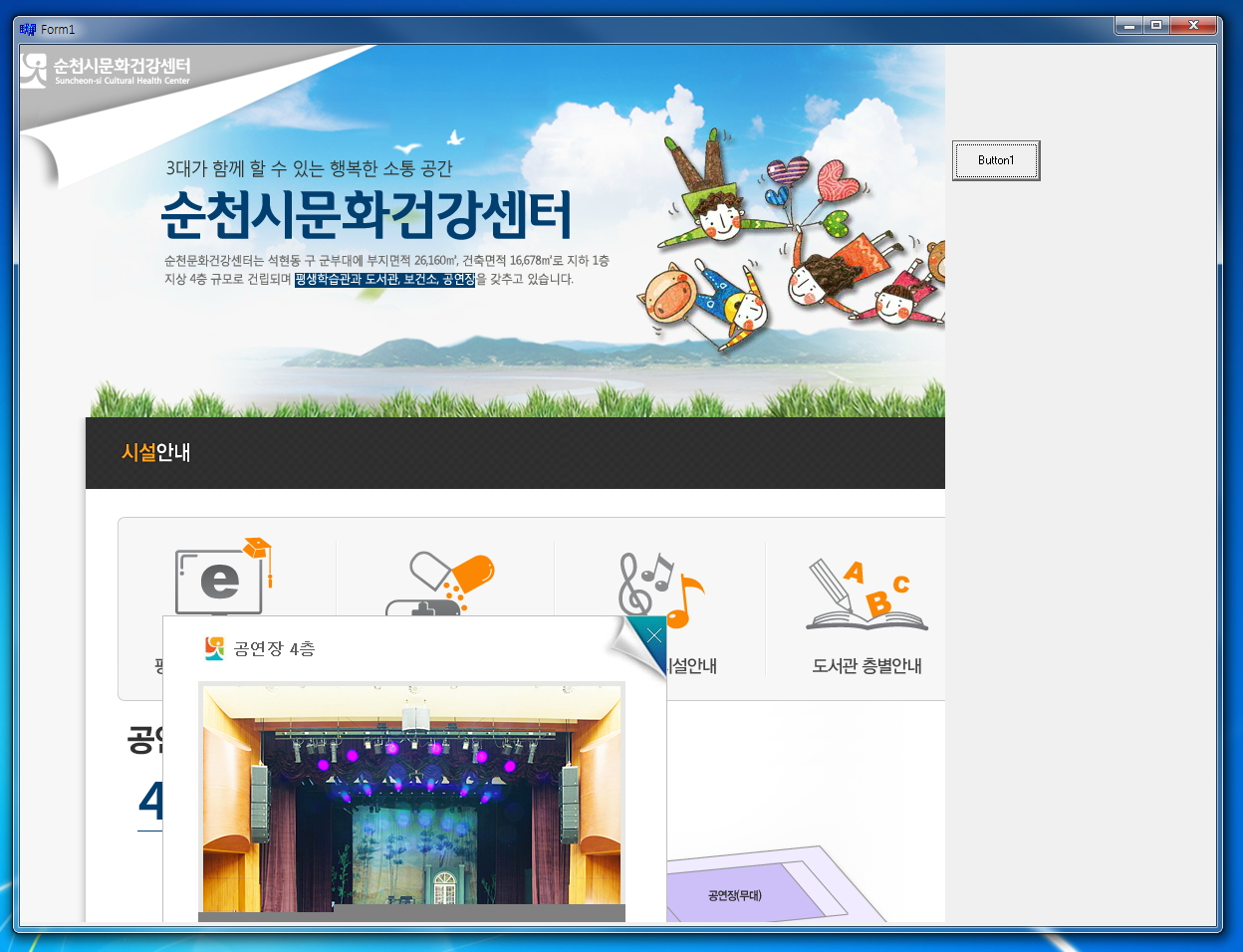Open the 도서관 층별안내 link
Image resolution: width=1243 pixels, height=952 pixels.
(x=867, y=666)
